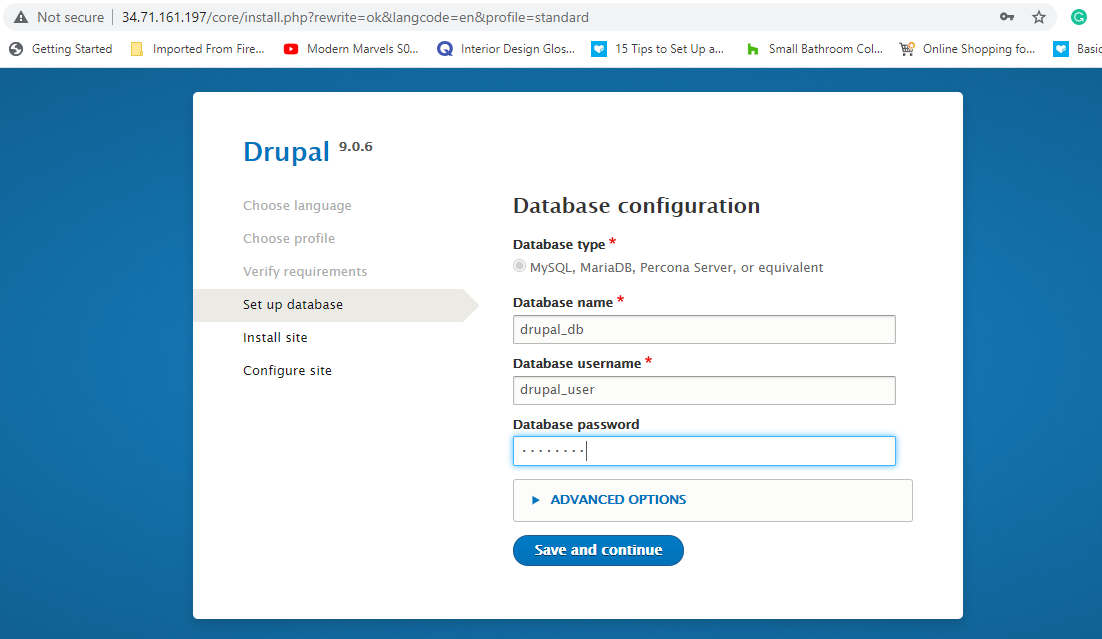Open the Grammarly extension icon
Screen dimensions: 1102x639
[1078, 17]
